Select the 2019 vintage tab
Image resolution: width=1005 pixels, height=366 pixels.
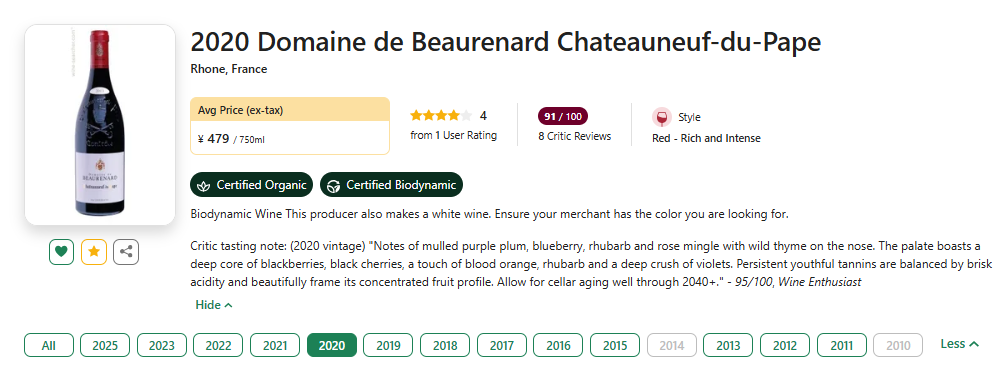coord(388,345)
